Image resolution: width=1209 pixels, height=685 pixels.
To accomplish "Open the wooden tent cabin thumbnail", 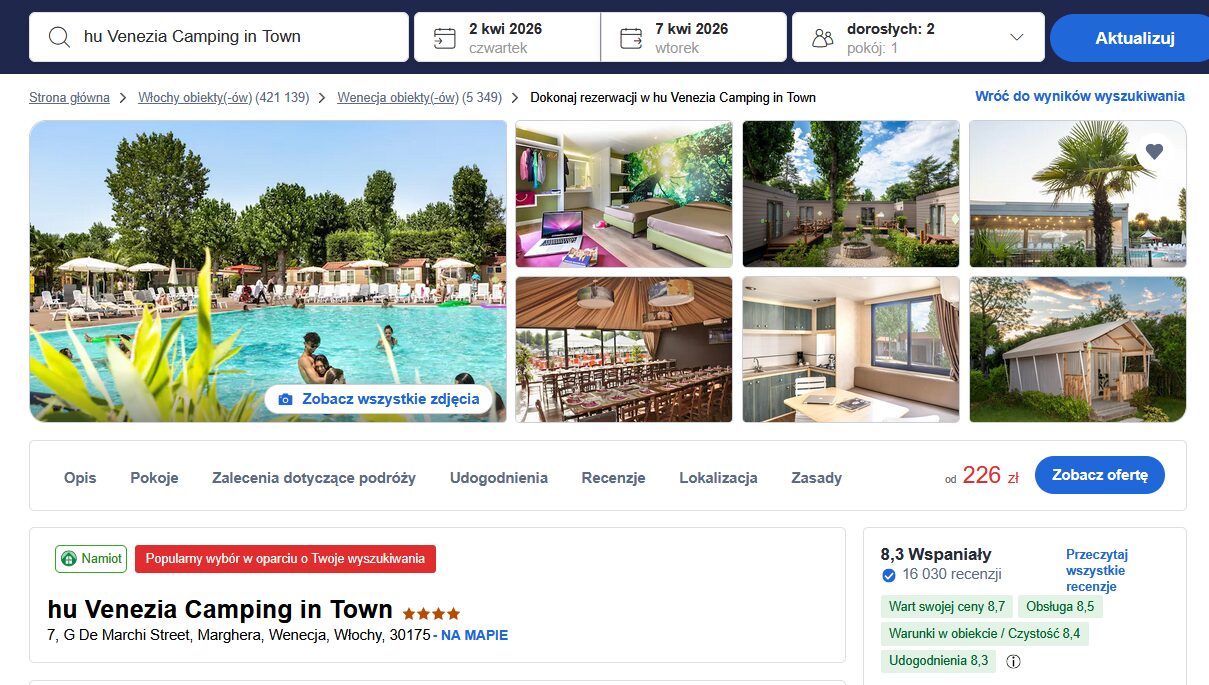I will [x=1077, y=349].
